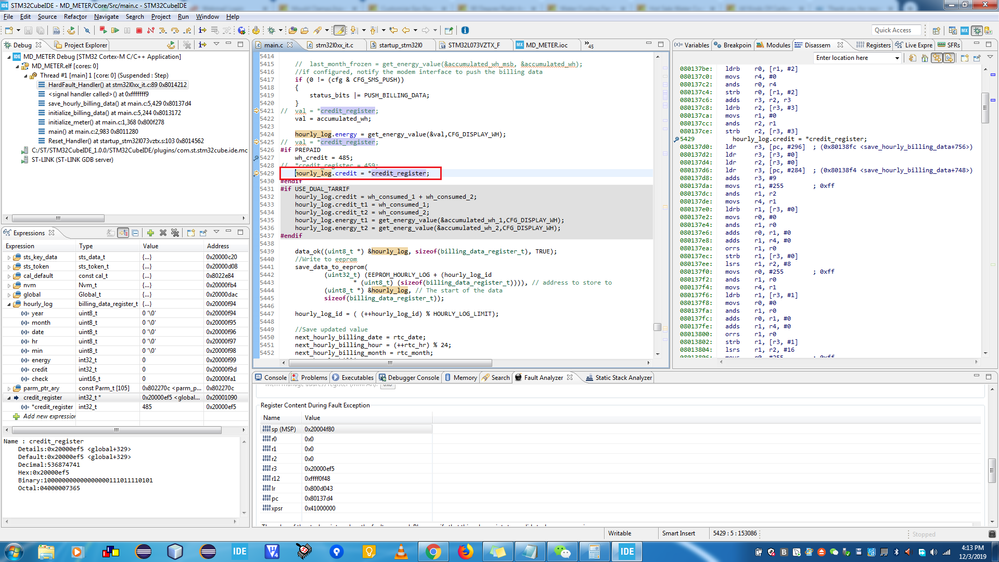999x562 pixels.
Task: Click the red Terminate debug icon
Action: click(x=138, y=30)
